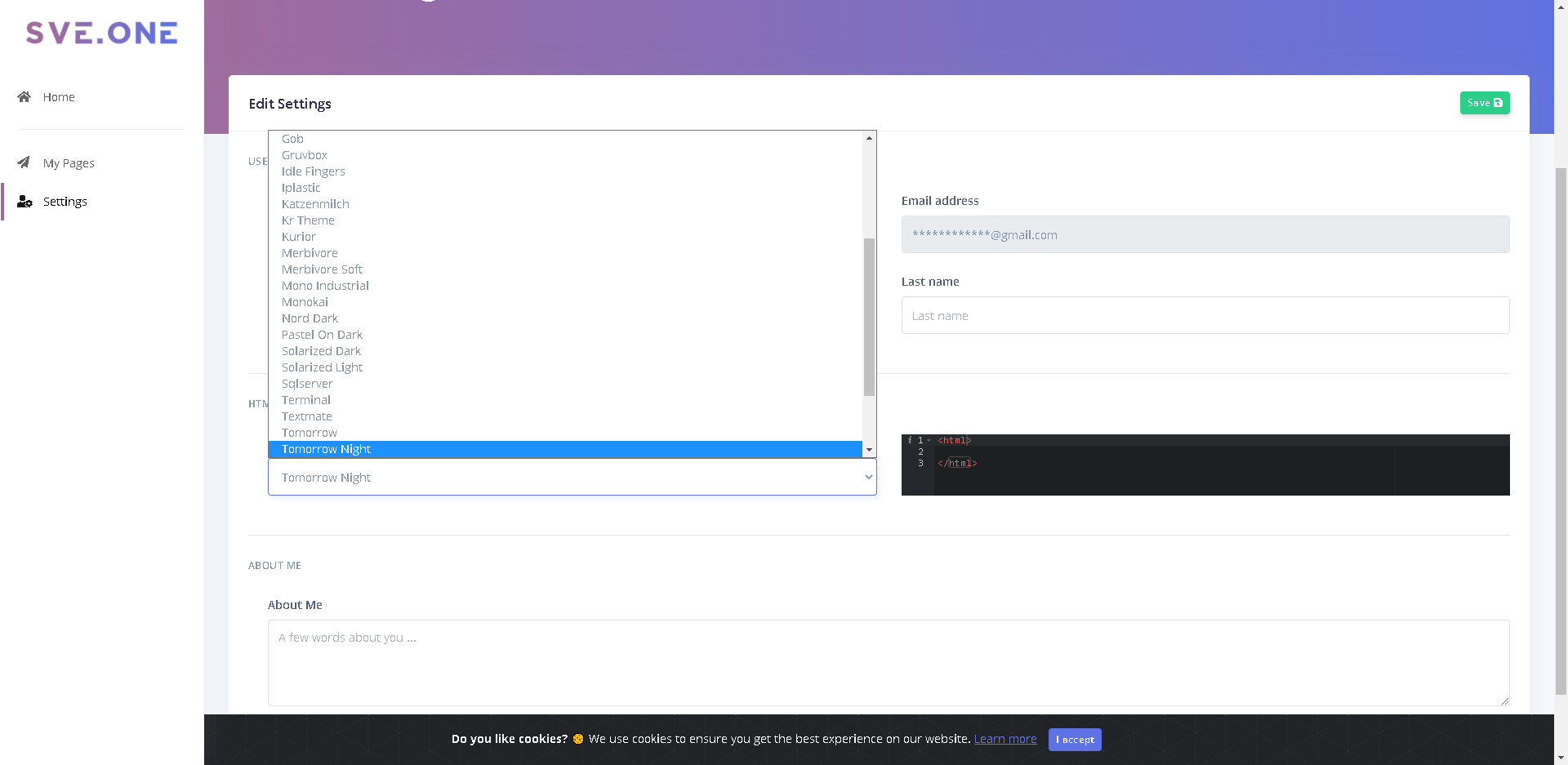
Task: Choose Katzenmilch theme option
Action: [x=565, y=204]
